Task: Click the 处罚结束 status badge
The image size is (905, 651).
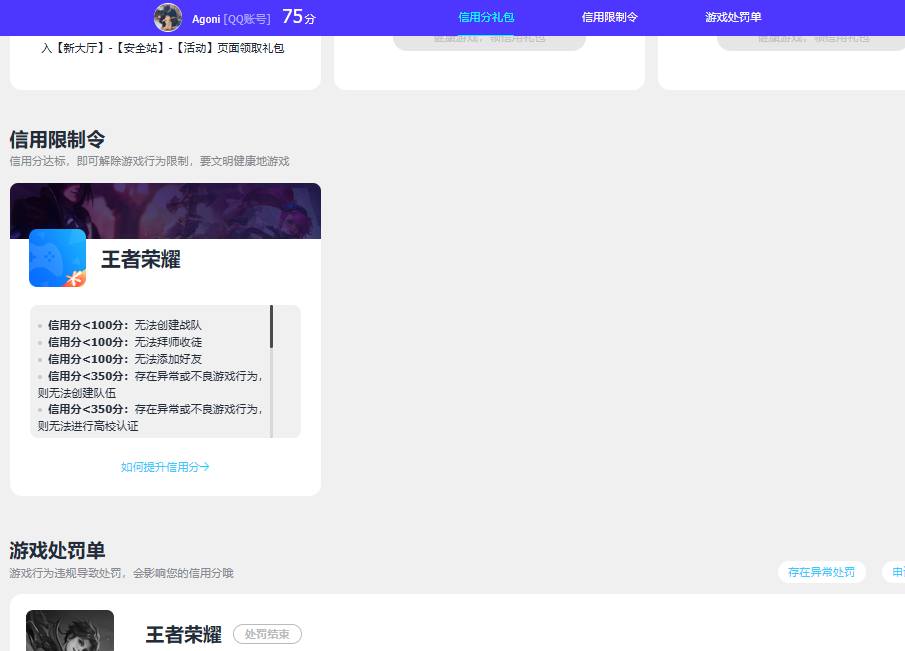Action: point(267,634)
